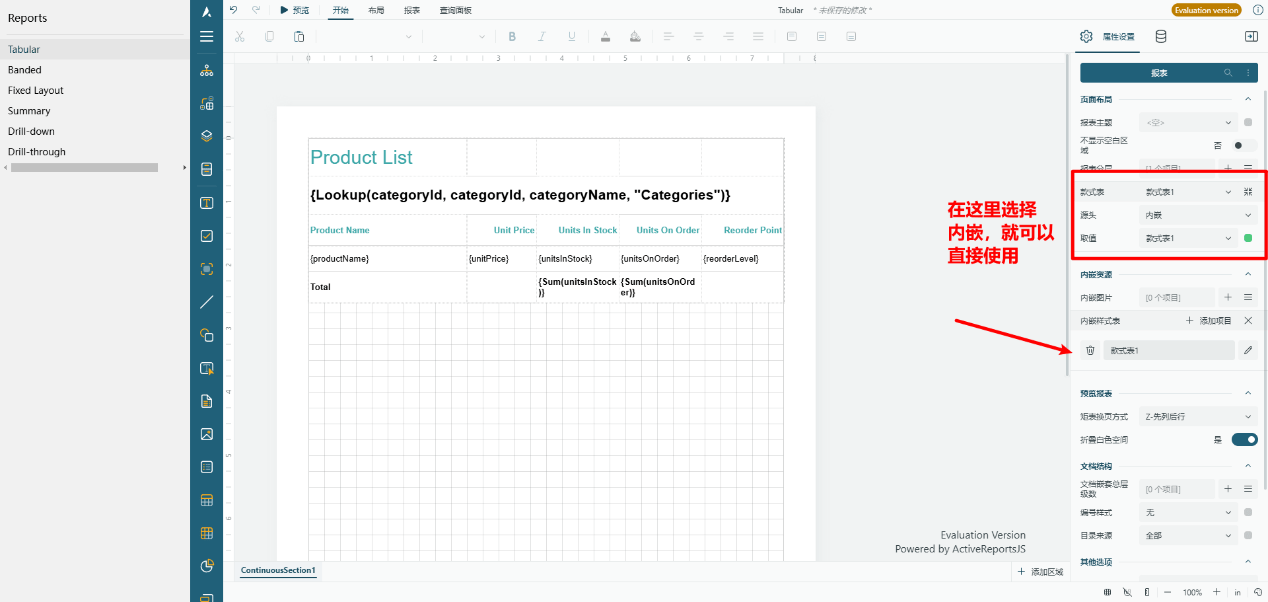Collapse the 页面布局 section
Viewport: 1268px width, 602px height.
click(1247, 99)
